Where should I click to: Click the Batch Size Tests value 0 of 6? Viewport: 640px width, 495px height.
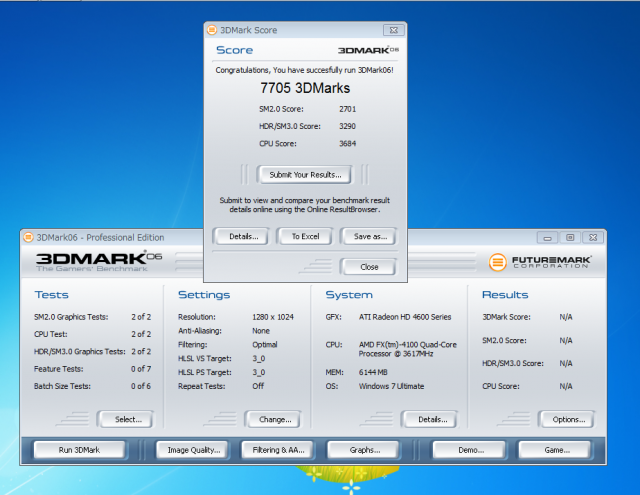(x=141, y=386)
